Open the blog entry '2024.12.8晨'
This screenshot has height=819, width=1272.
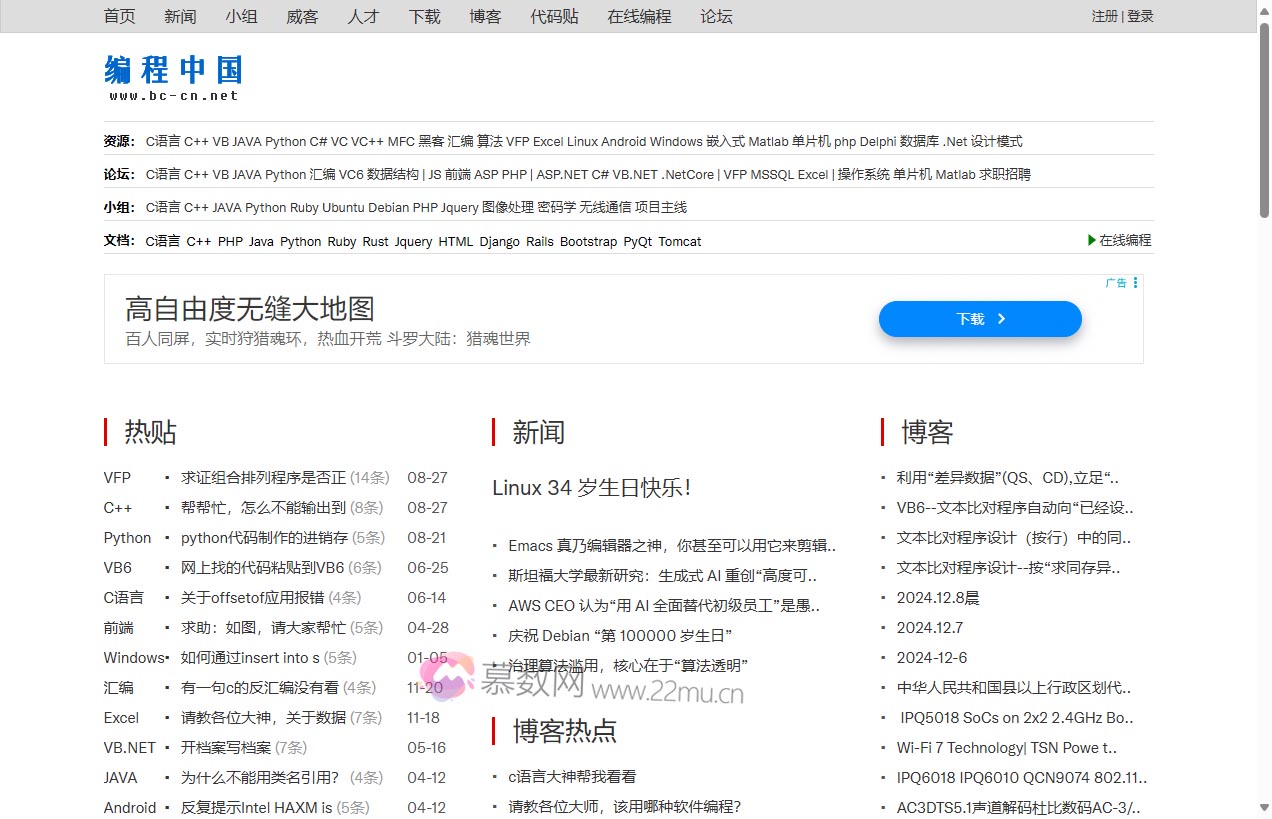[x=940, y=597]
